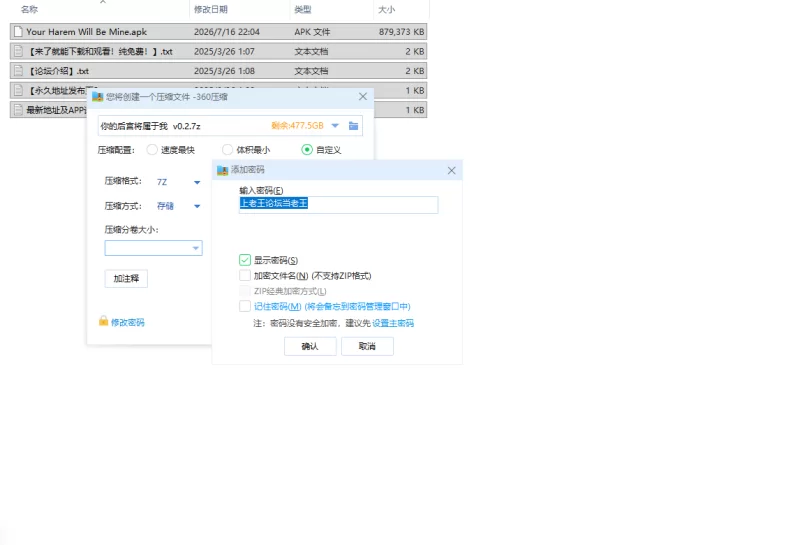Click the 2025/3/26 1:08 date cell

coord(224,71)
